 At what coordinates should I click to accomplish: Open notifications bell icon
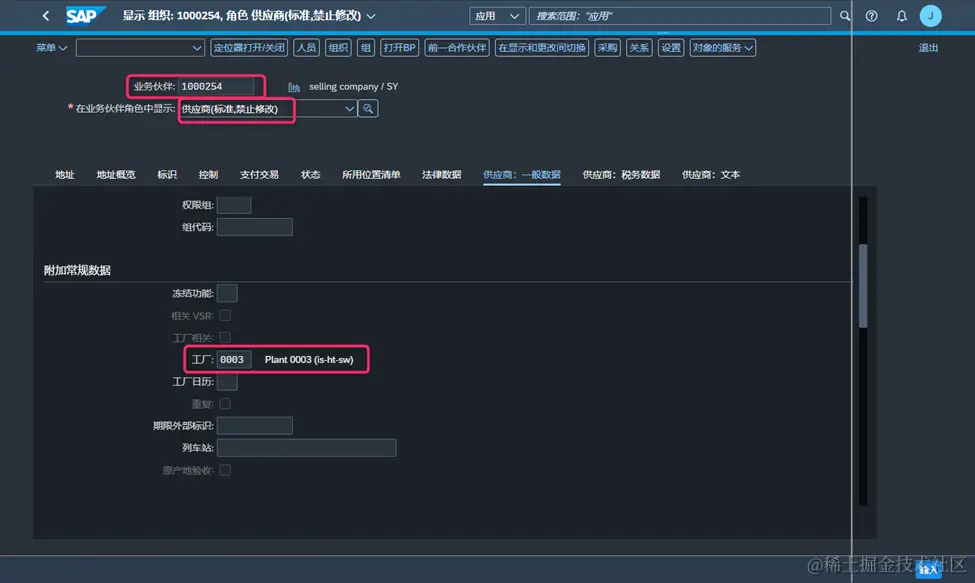point(901,16)
